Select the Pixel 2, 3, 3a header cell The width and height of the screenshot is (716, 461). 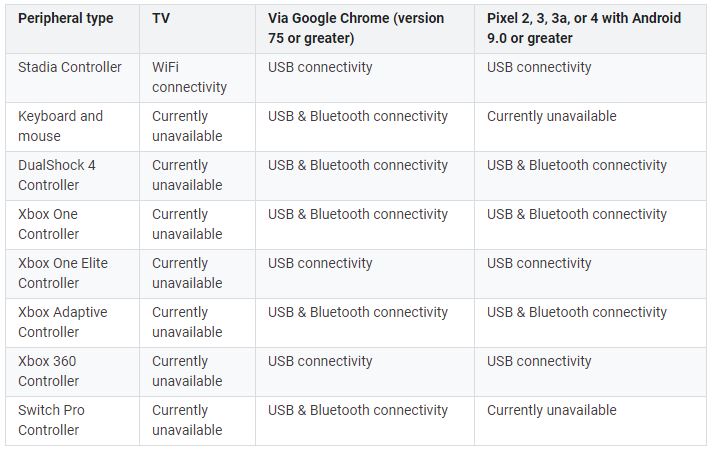click(x=584, y=28)
